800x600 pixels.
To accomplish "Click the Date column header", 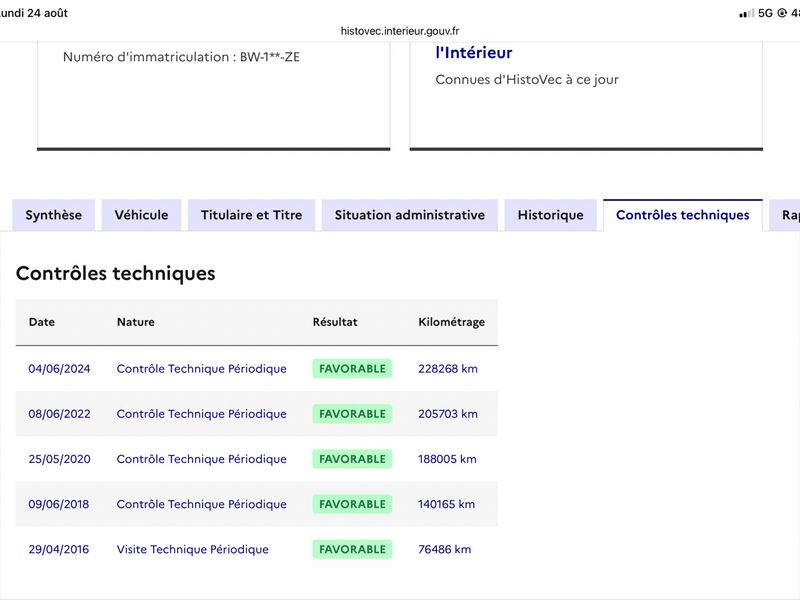I will coord(42,322).
